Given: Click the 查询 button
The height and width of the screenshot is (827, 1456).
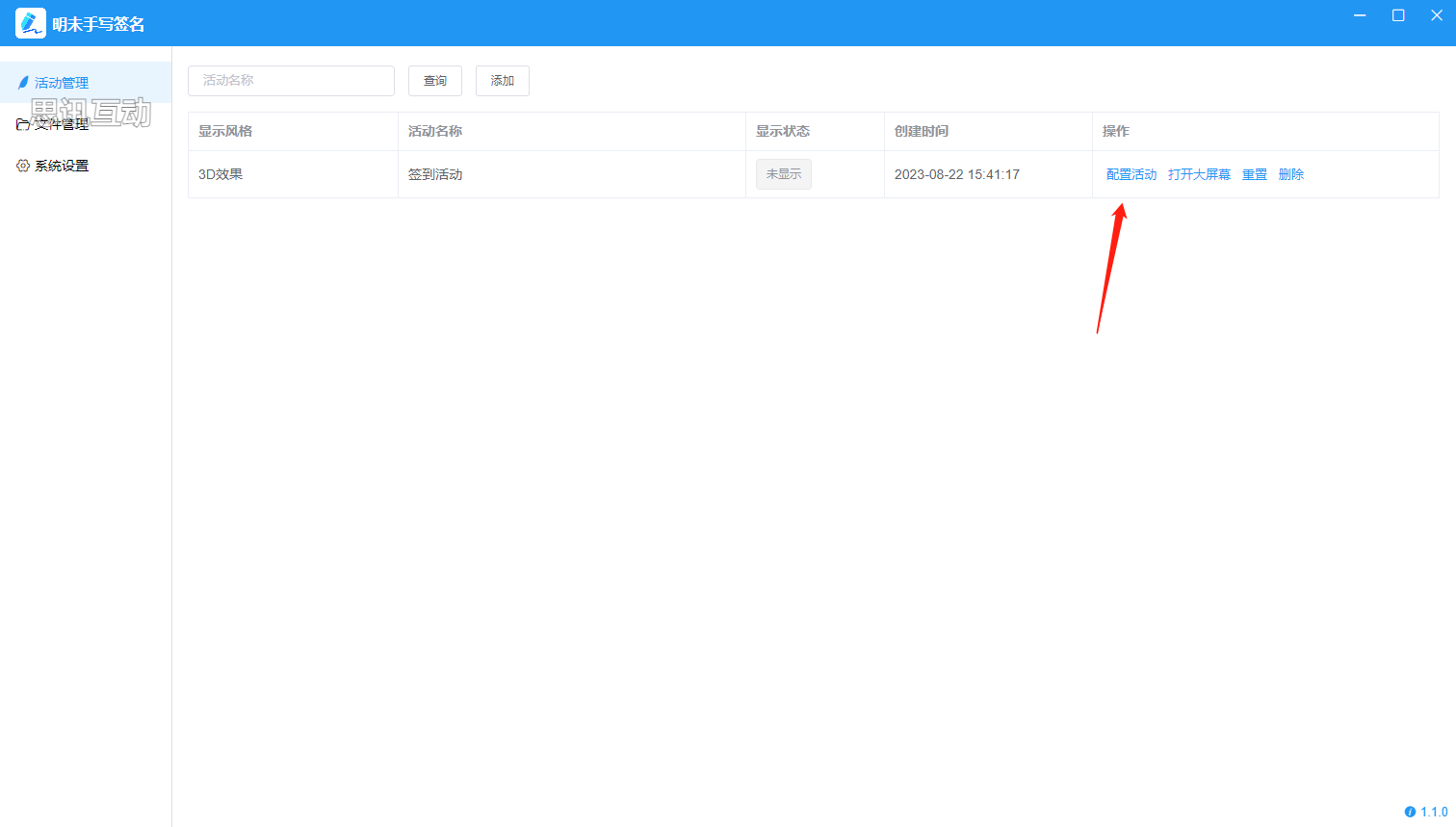Looking at the screenshot, I should 435,81.
